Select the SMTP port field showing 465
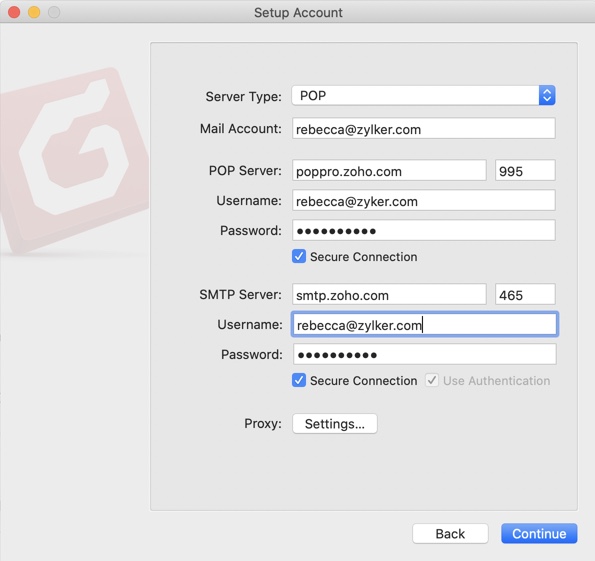Viewport: 595px width, 561px height. click(x=525, y=294)
